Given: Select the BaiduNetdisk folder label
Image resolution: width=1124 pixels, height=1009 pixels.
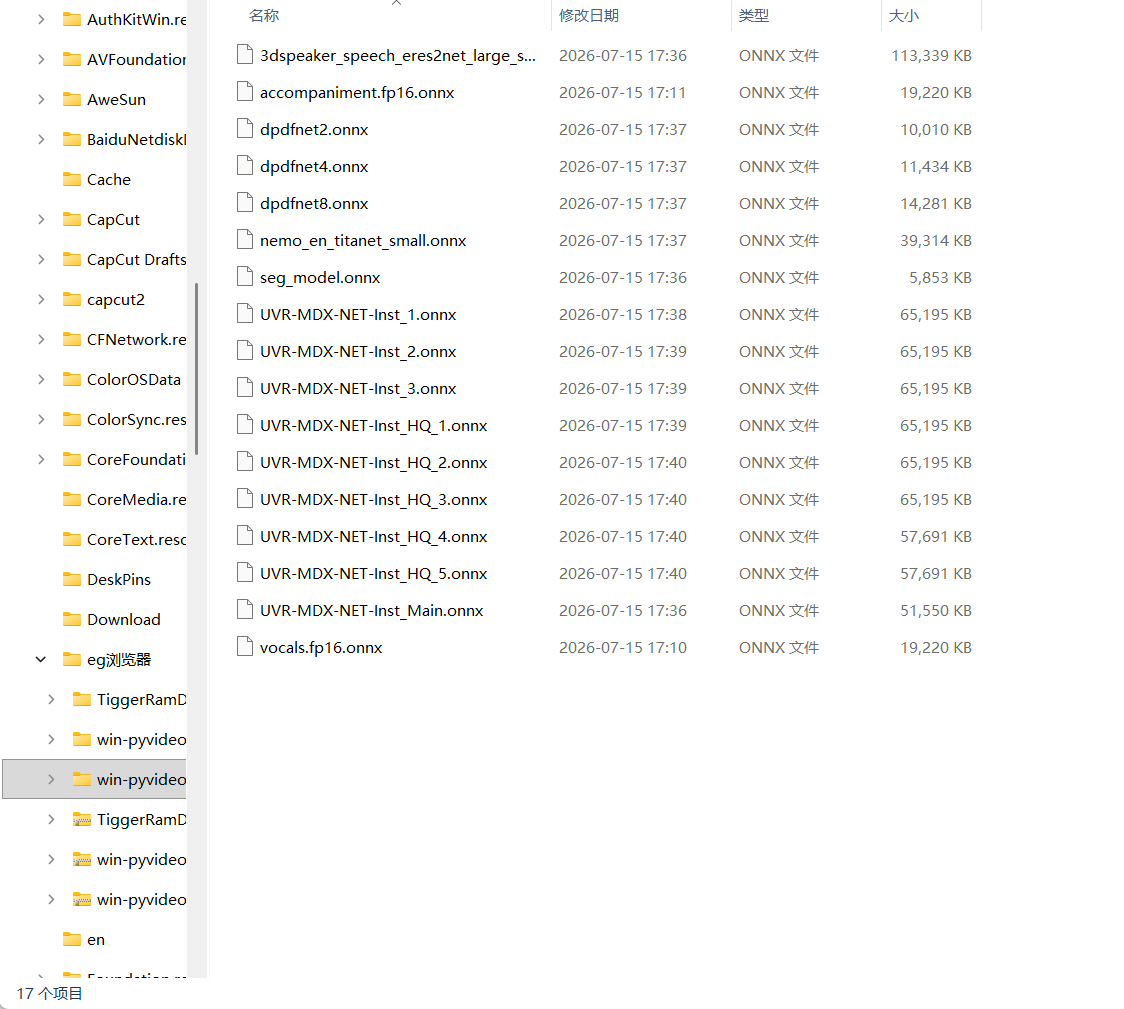Looking at the screenshot, I should (136, 139).
